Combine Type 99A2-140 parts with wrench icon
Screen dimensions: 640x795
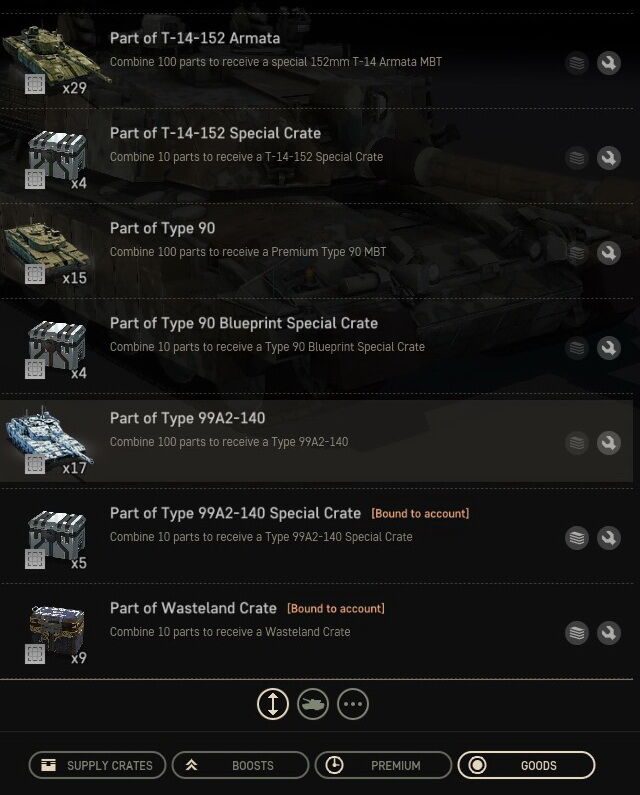(609, 443)
